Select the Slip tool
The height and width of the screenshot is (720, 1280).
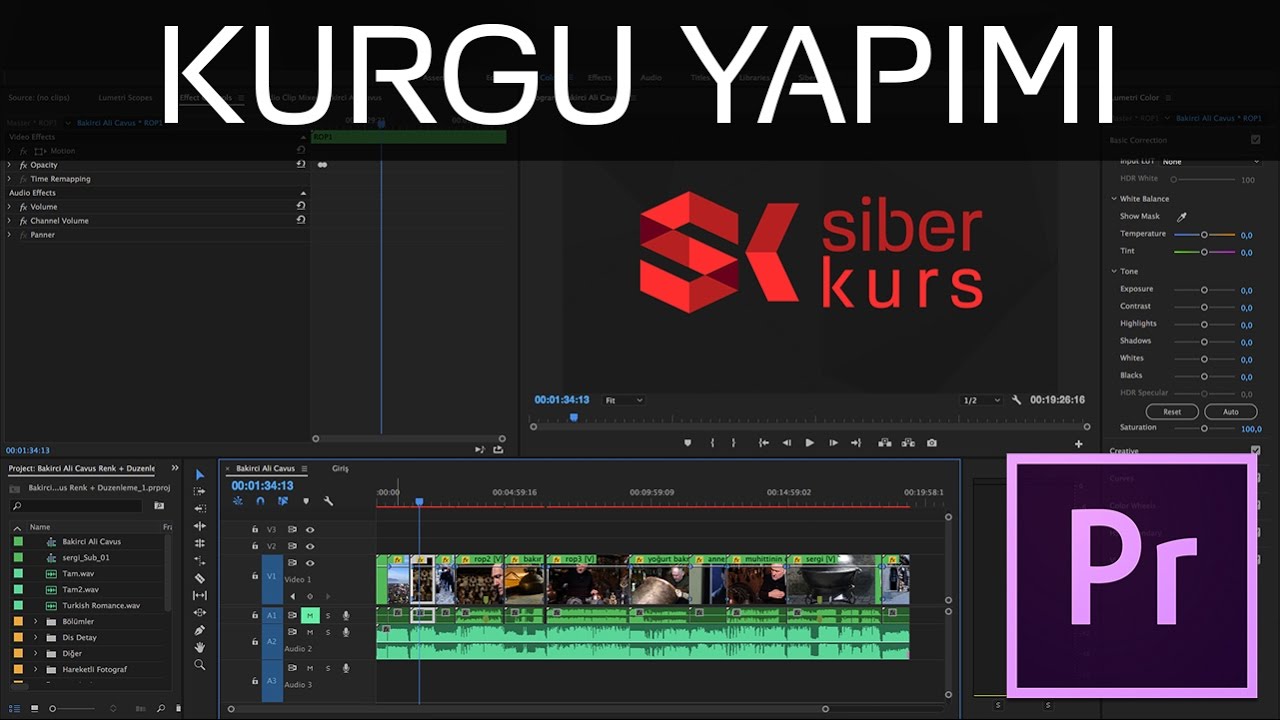(200, 595)
